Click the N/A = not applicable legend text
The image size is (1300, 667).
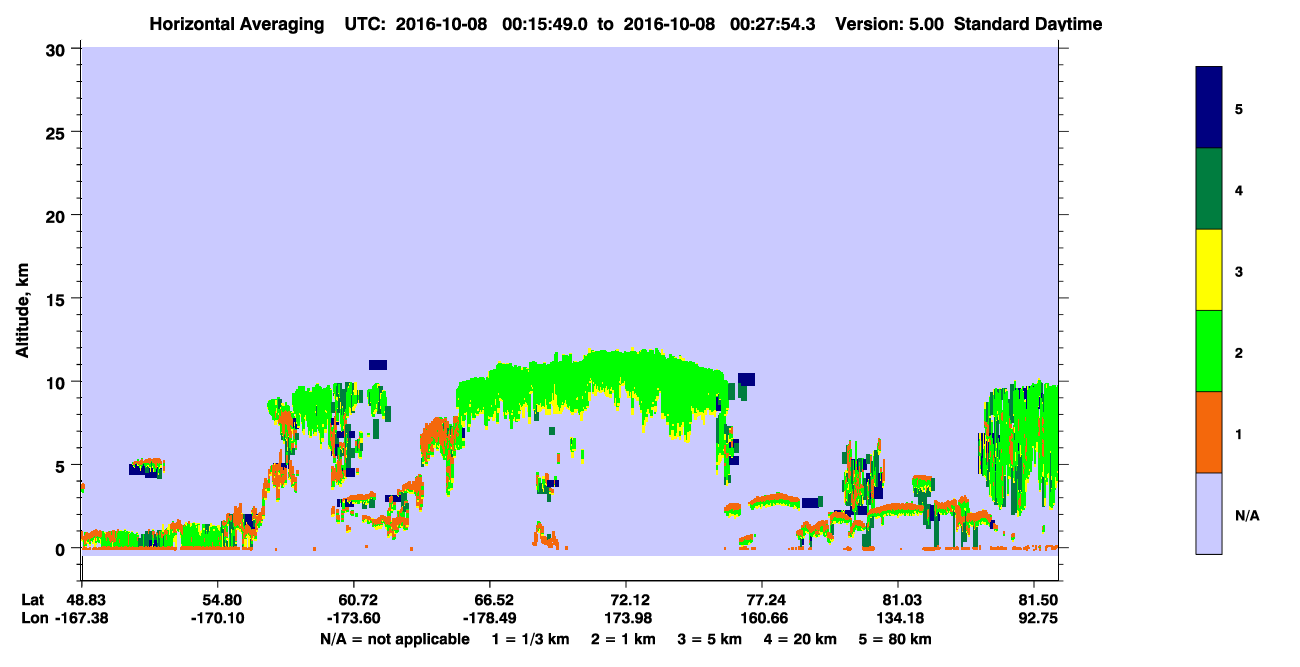394,639
